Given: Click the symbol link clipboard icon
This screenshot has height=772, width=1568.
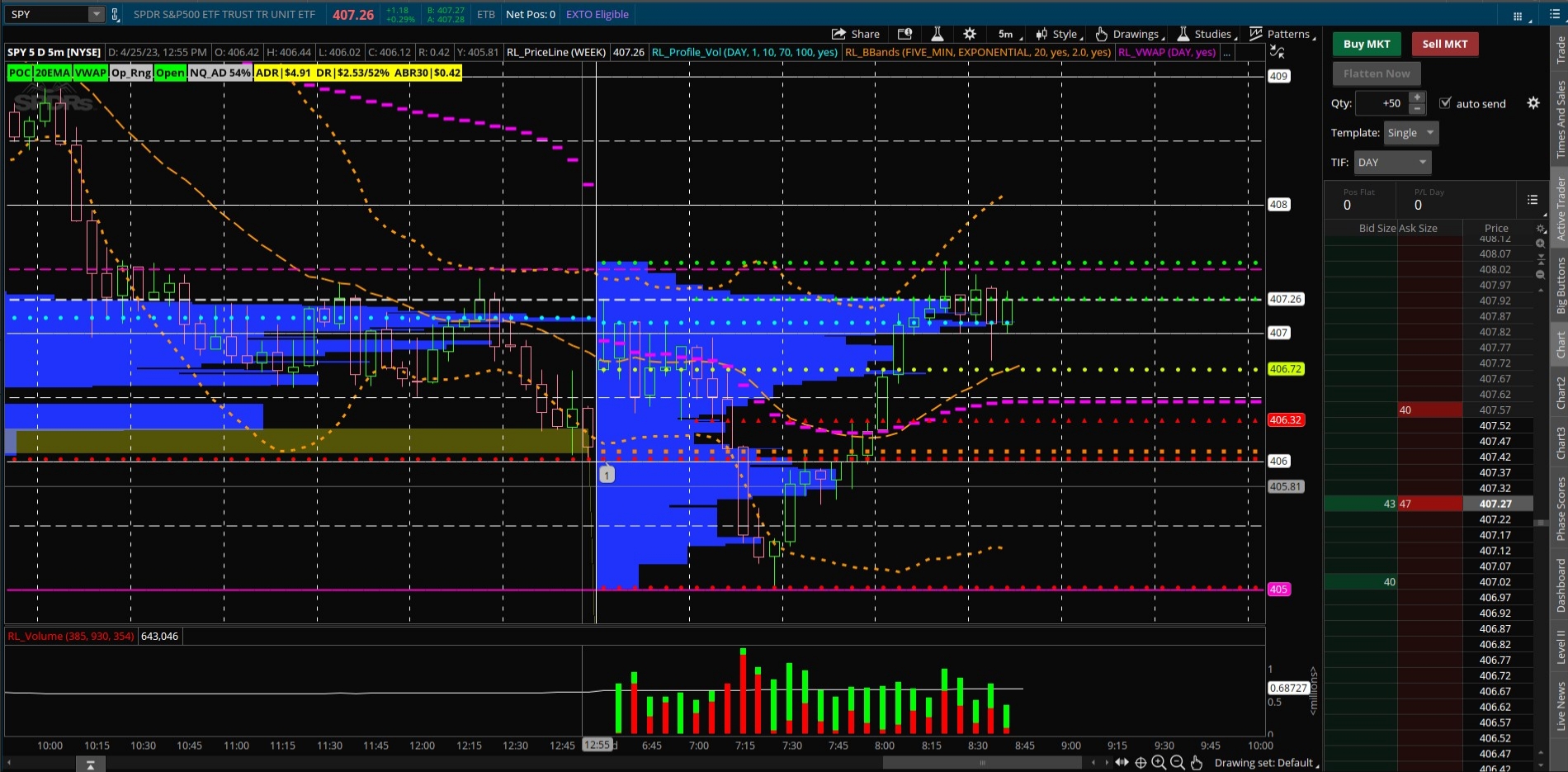Looking at the screenshot, I should [x=115, y=14].
